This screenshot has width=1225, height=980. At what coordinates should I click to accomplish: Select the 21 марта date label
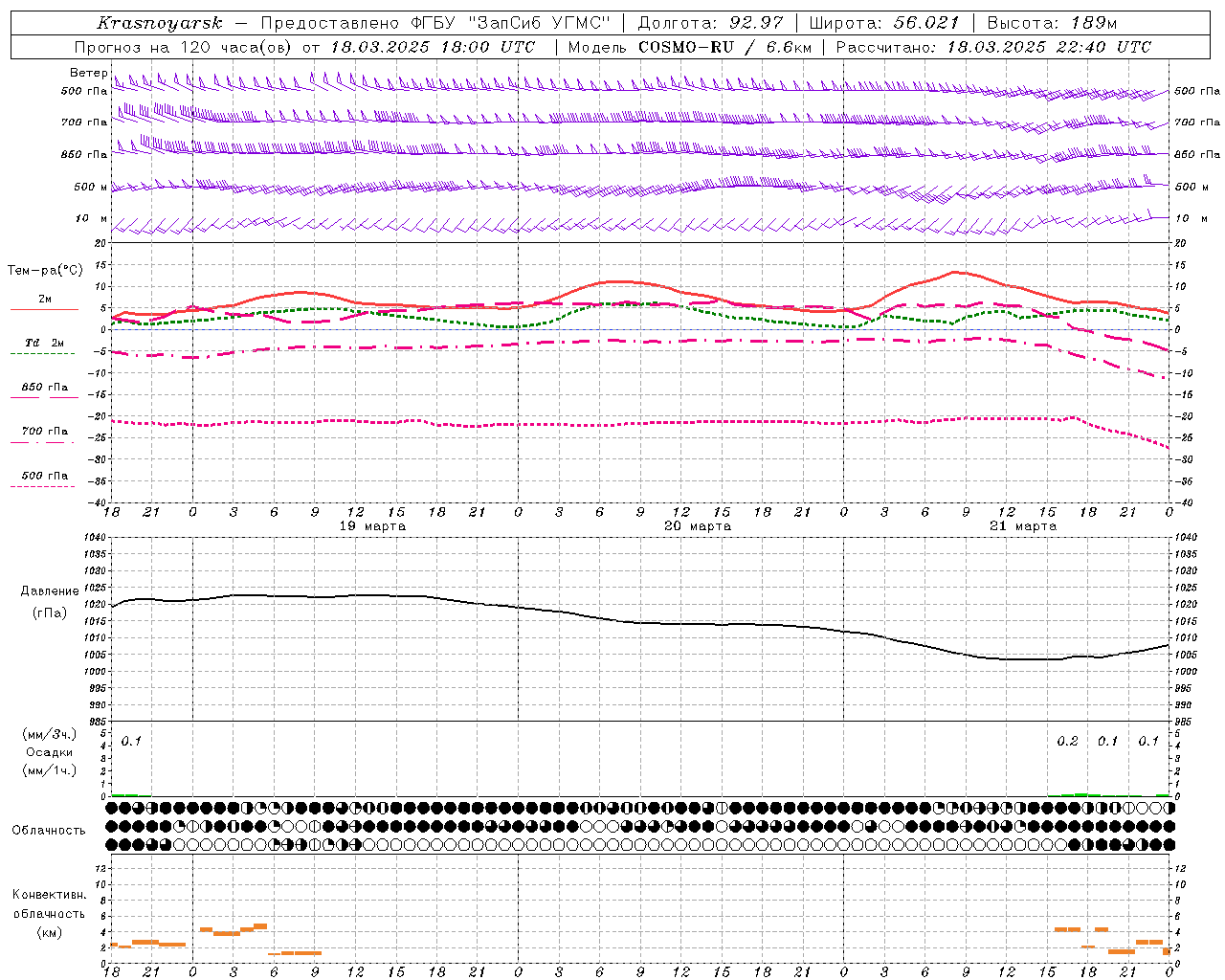(x=1023, y=526)
